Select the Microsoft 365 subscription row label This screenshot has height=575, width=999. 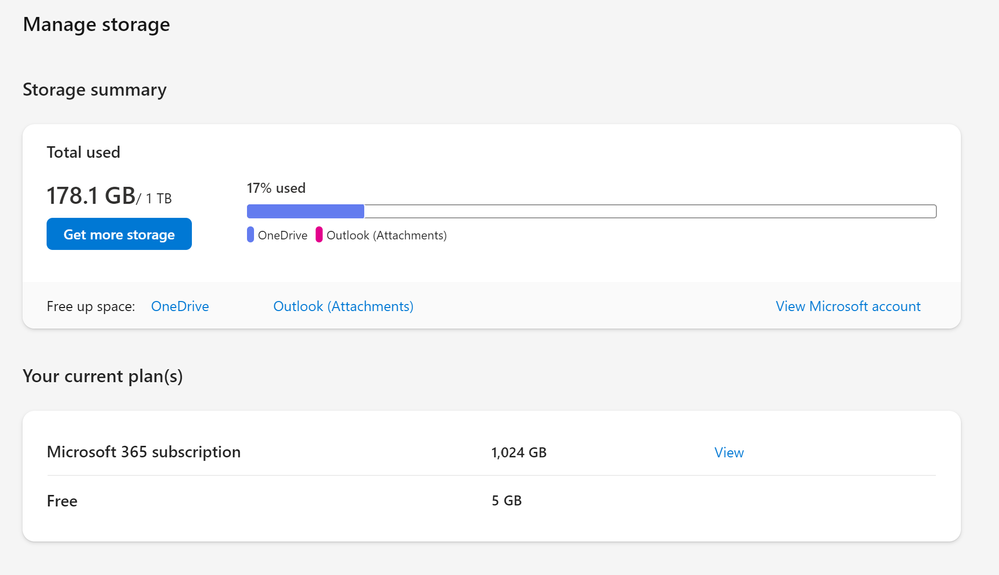143,452
